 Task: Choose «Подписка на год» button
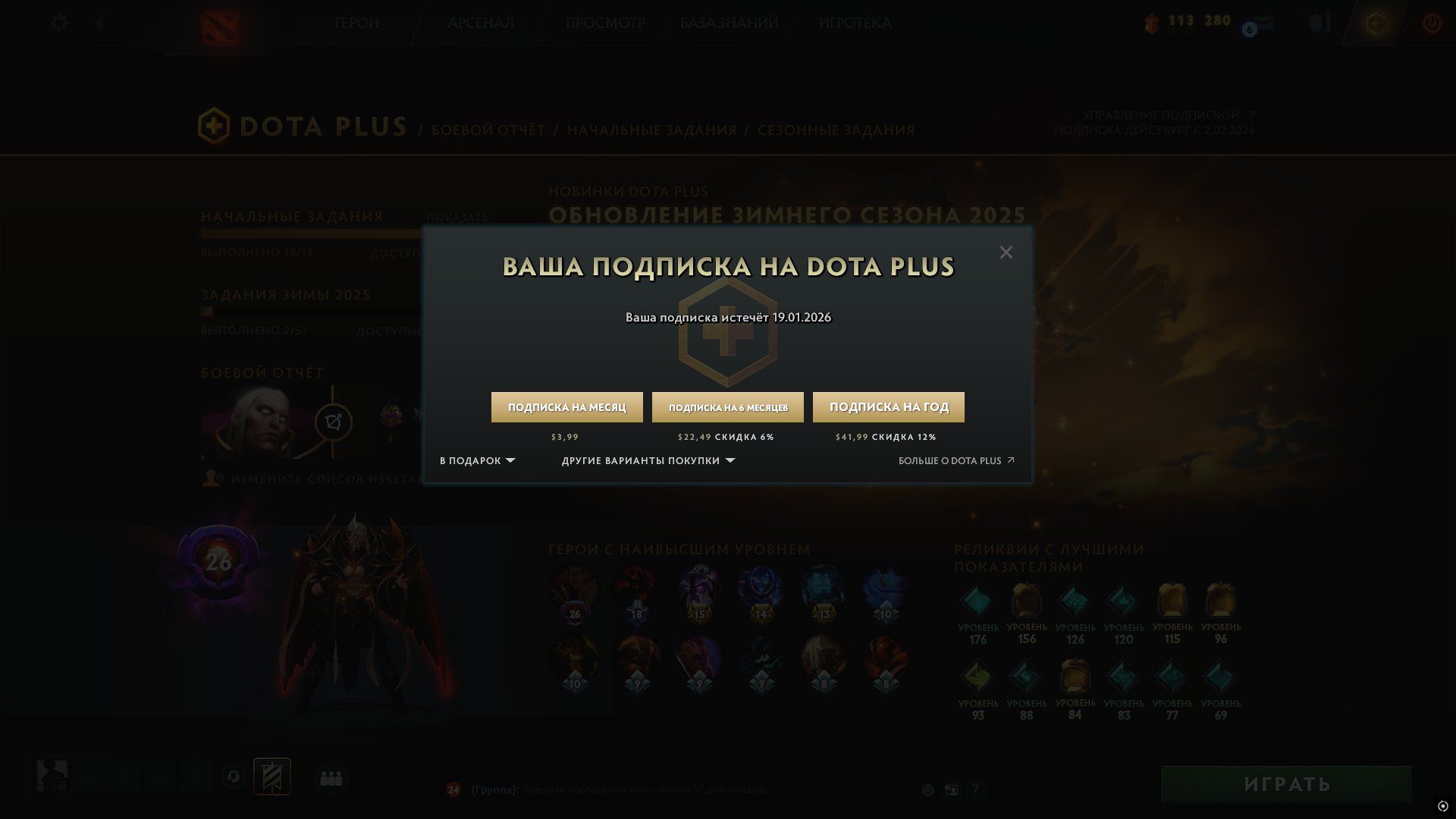click(x=889, y=407)
